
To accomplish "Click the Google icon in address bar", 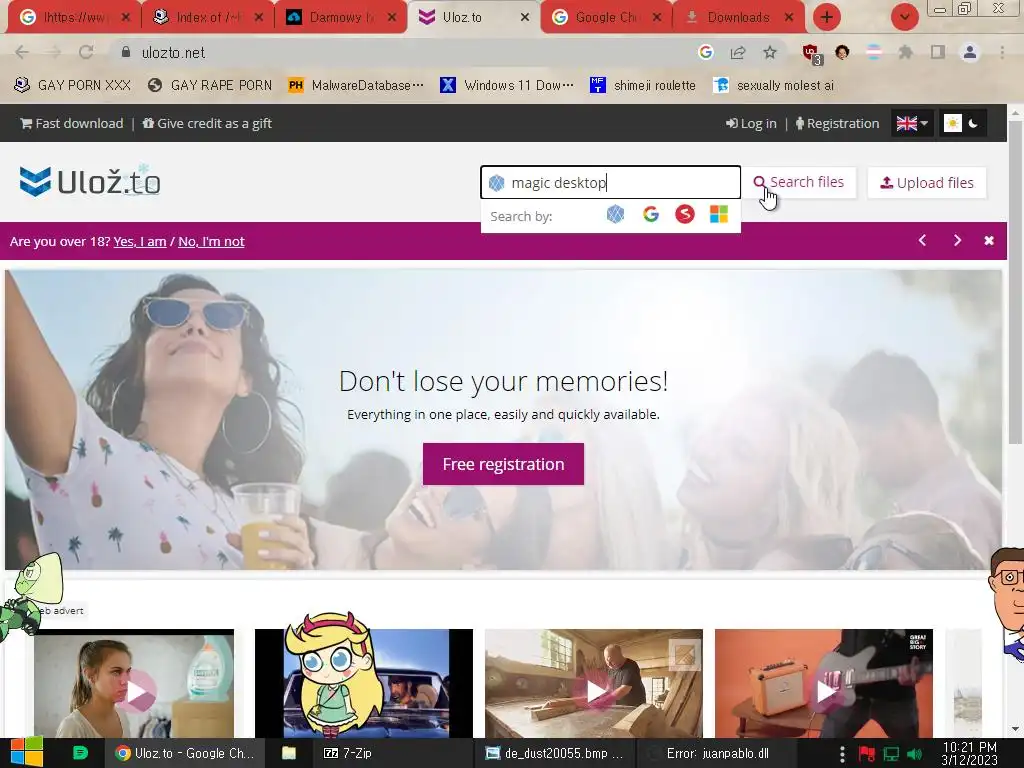I will tap(705, 52).
